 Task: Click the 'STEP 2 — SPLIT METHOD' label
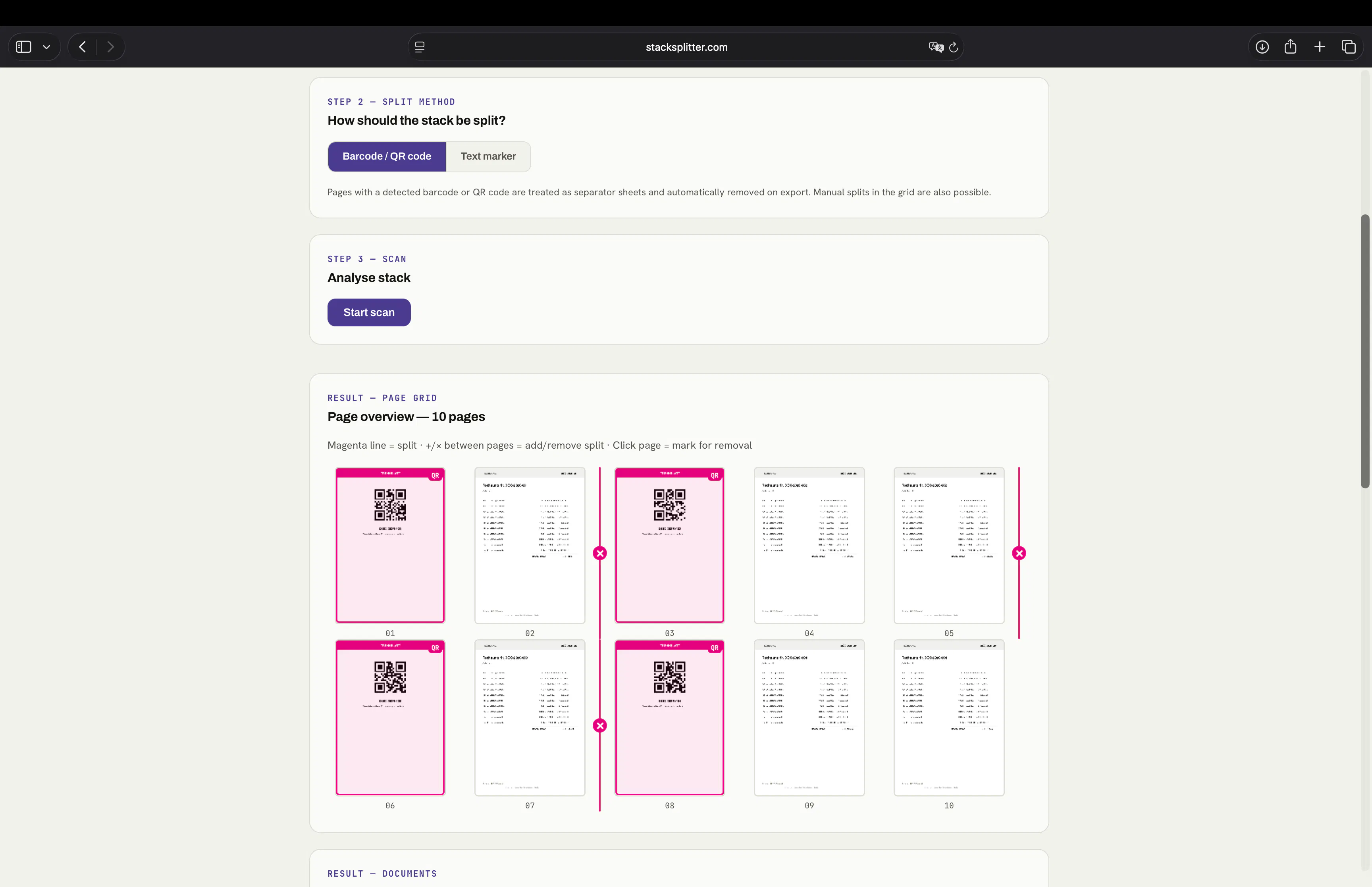391,102
